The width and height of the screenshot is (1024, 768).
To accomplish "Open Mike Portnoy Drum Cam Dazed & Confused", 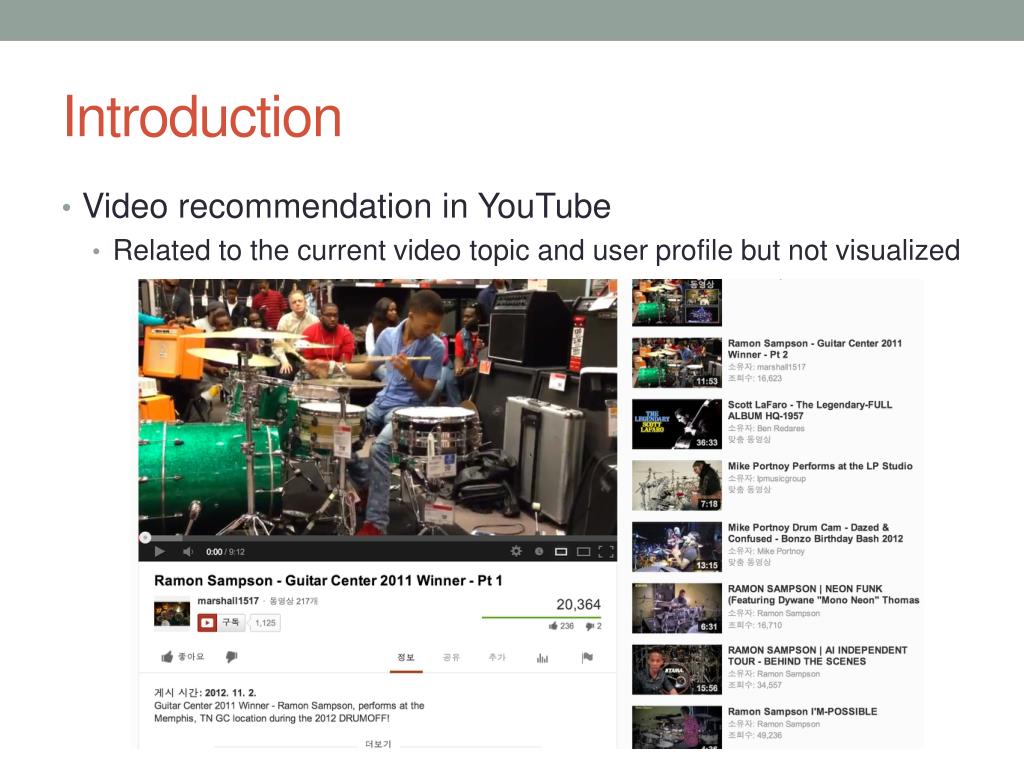I will 816,533.
